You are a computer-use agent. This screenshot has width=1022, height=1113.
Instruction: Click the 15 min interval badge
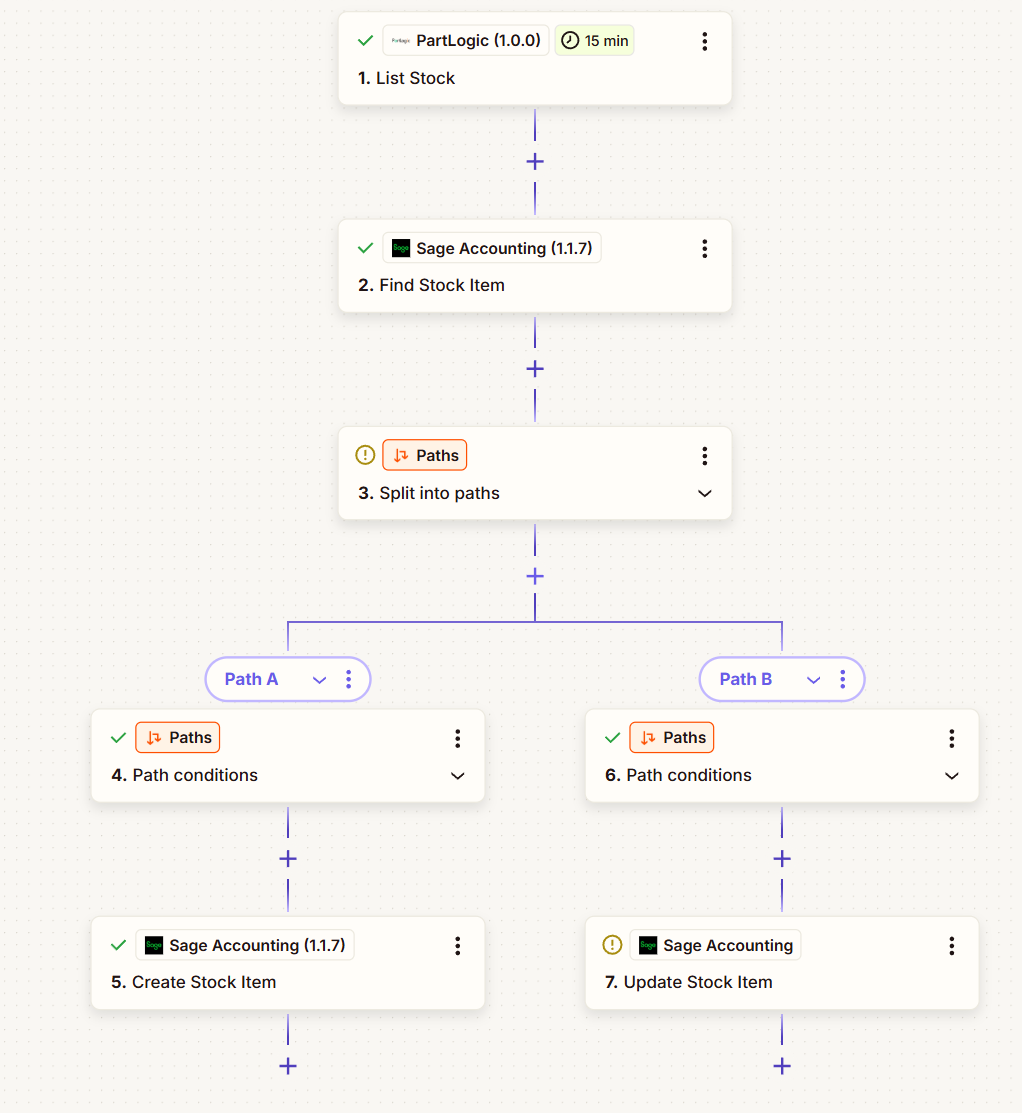594,40
